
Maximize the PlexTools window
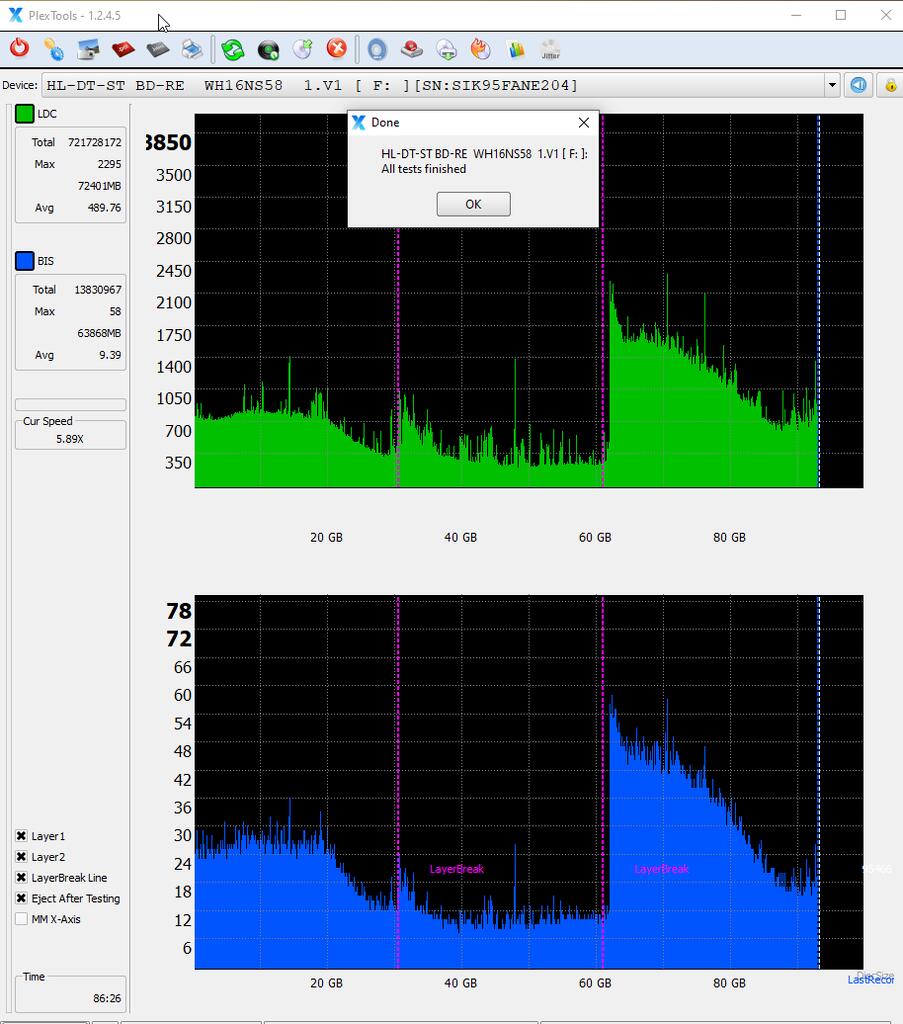pyautogui.click(x=841, y=15)
